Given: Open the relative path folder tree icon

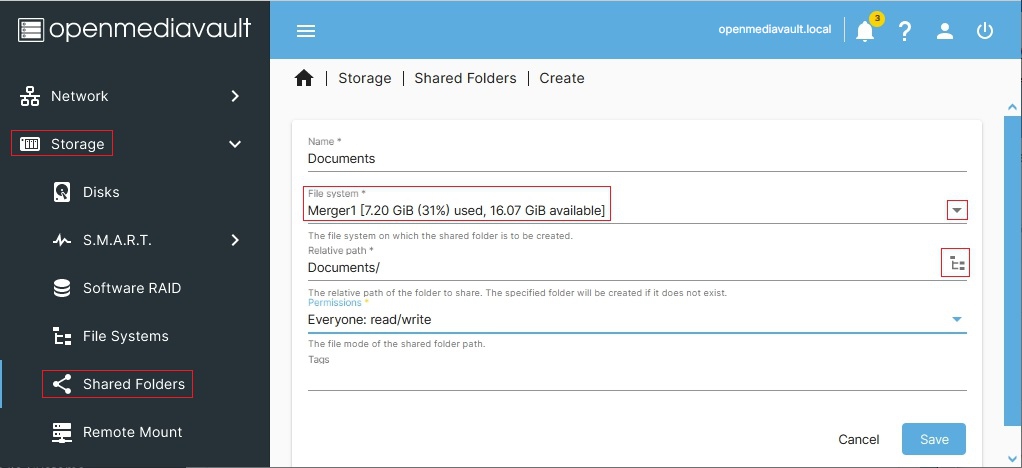Looking at the screenshot, I should [957, 264].
